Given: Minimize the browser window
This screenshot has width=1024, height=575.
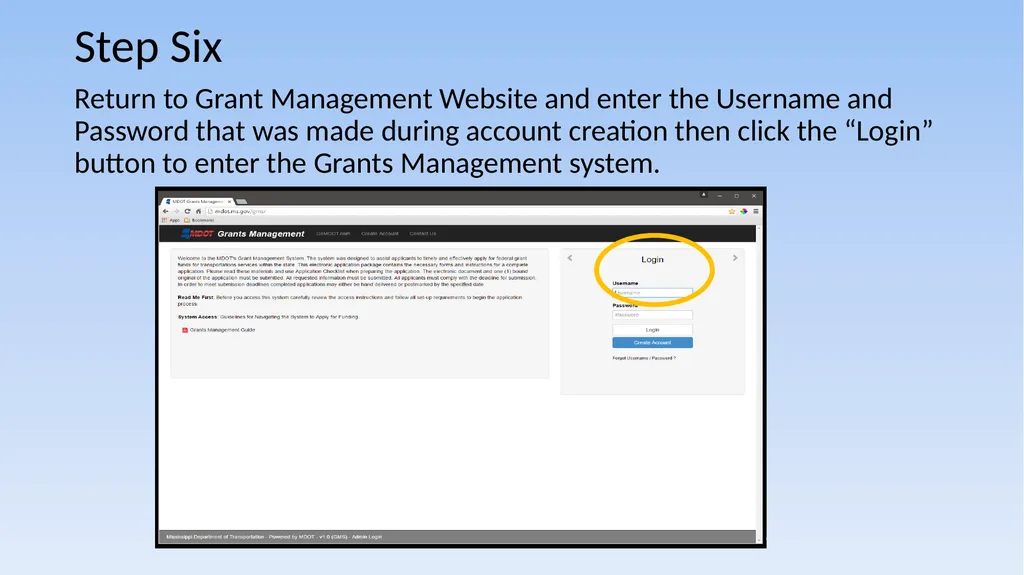Looking at the screenshot, I should click(x=720, y=196).
